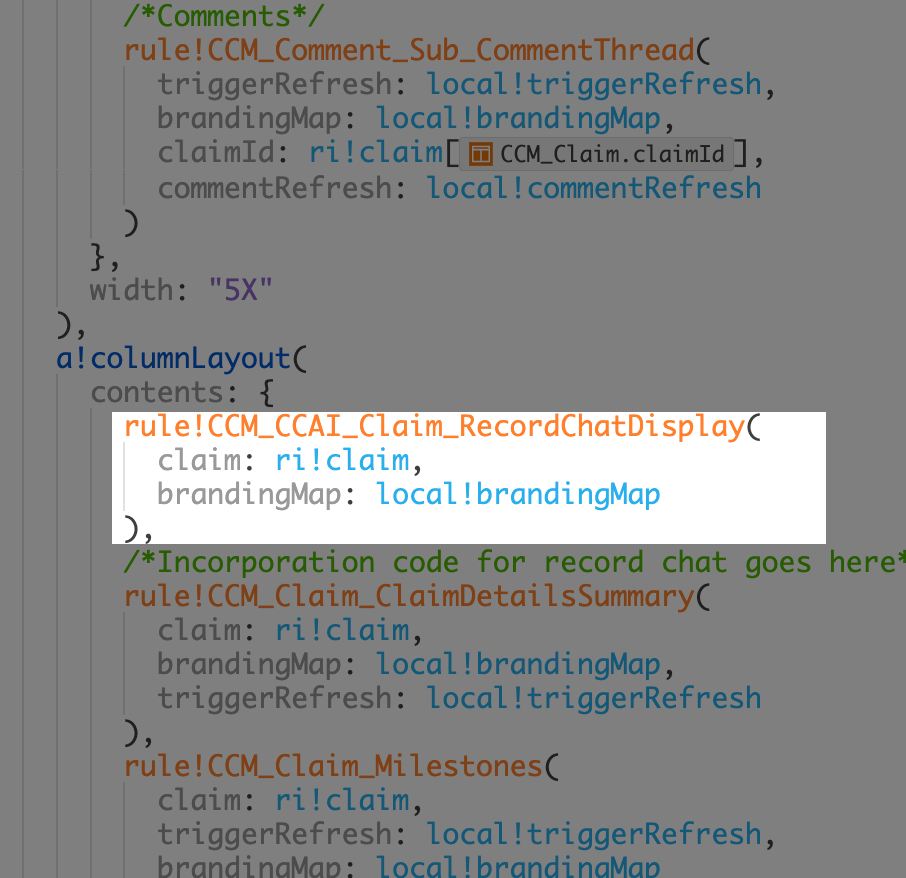The height and width of the screenshot is (878, 906).
Task: Click the CCM_Claim.claimId record field chip
Action: pyautogui.click(x=596, y=154)
